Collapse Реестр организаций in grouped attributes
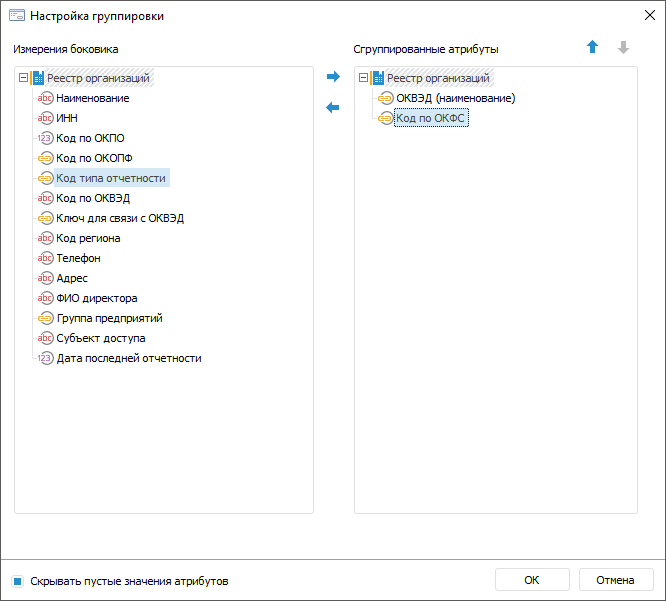This screenshot has width=666, height=601. pyautogui.click(x=363, y=78)
